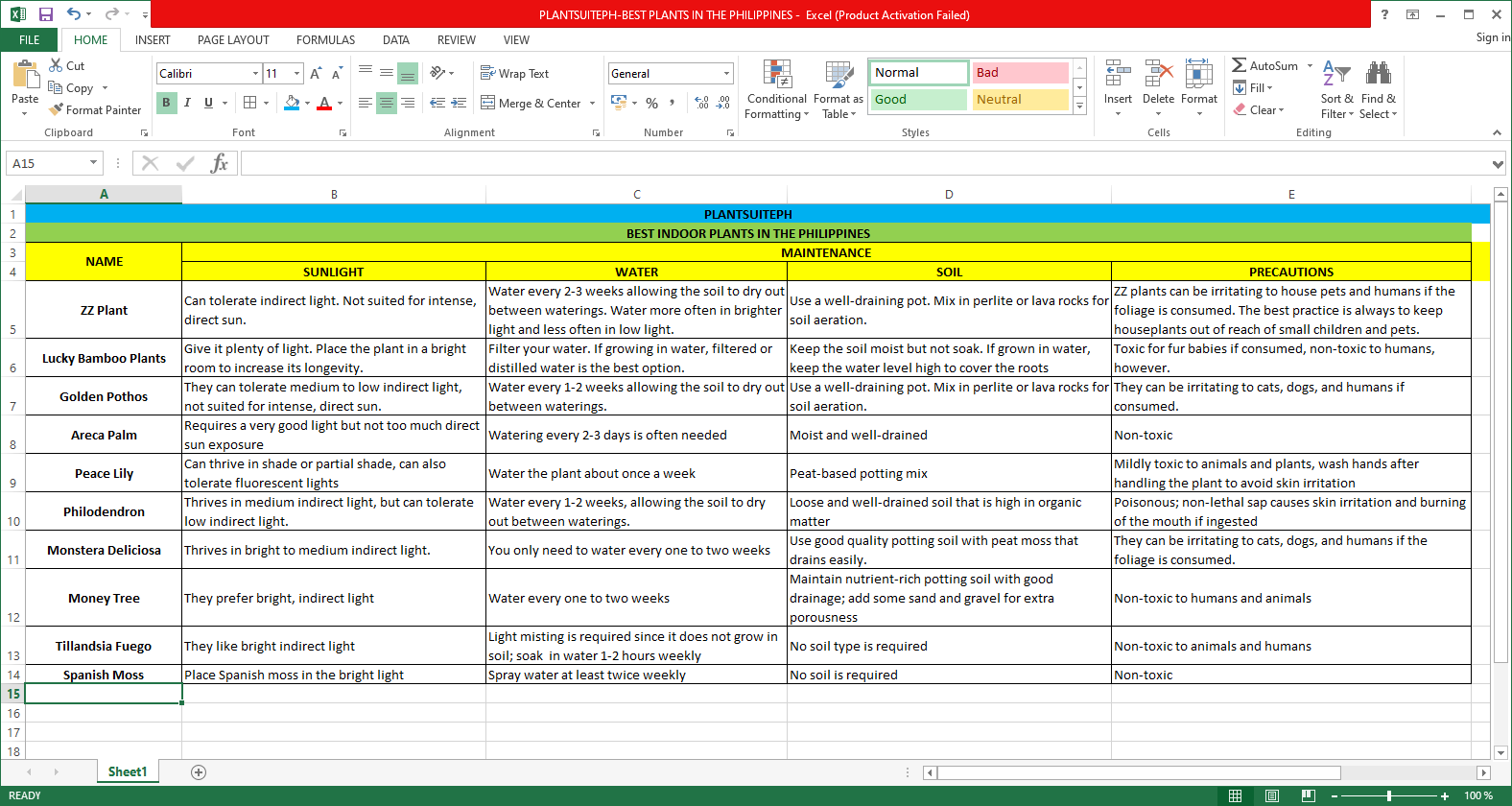Viewport: 1512px width, 806px height.
Task: Select the Sheet1 tab
Action: click(x=128, y=772)
